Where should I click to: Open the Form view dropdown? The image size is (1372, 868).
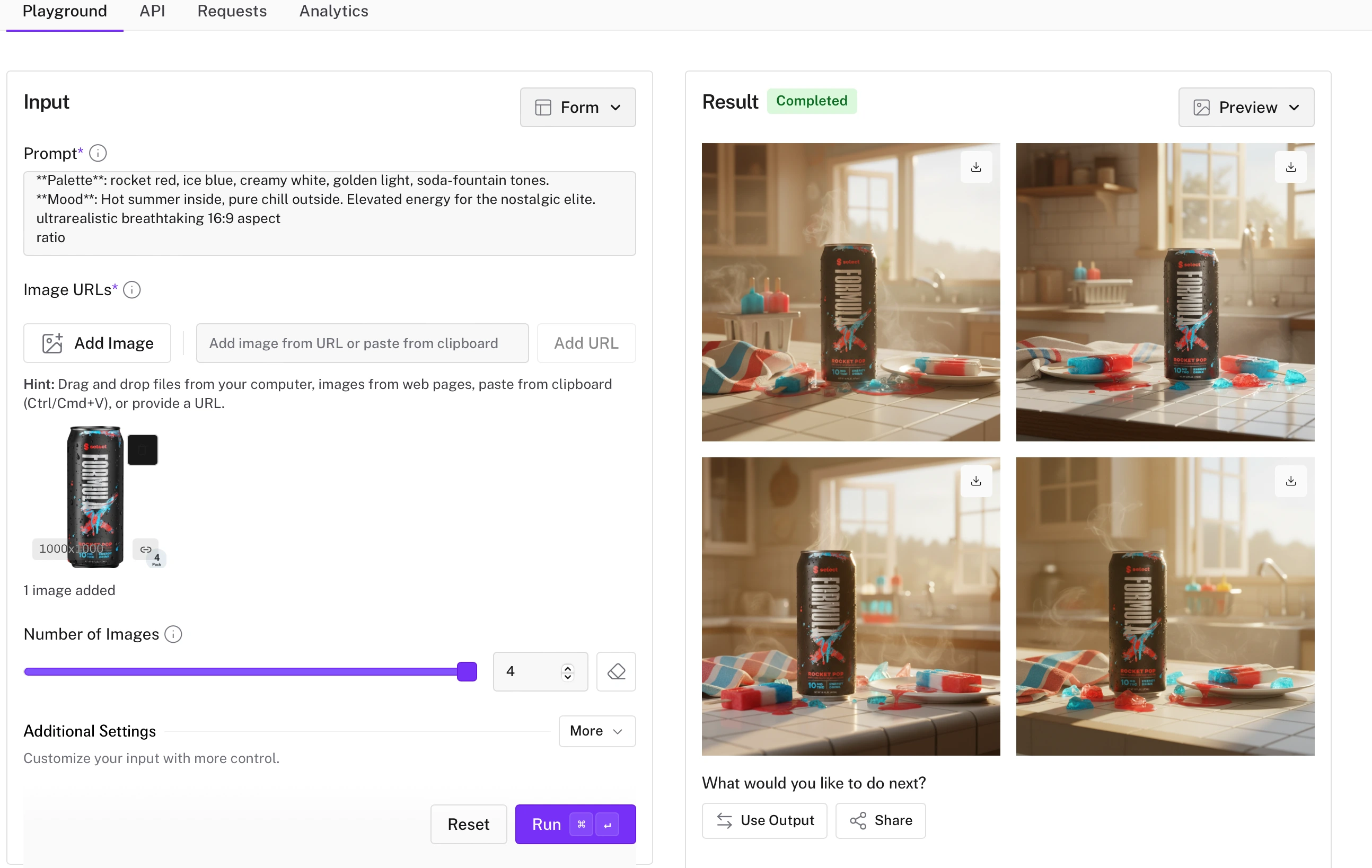[578, 107]
